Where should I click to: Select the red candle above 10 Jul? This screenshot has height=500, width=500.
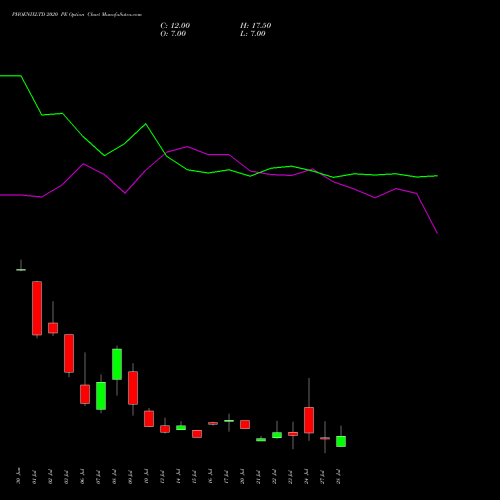pos(149,419)
